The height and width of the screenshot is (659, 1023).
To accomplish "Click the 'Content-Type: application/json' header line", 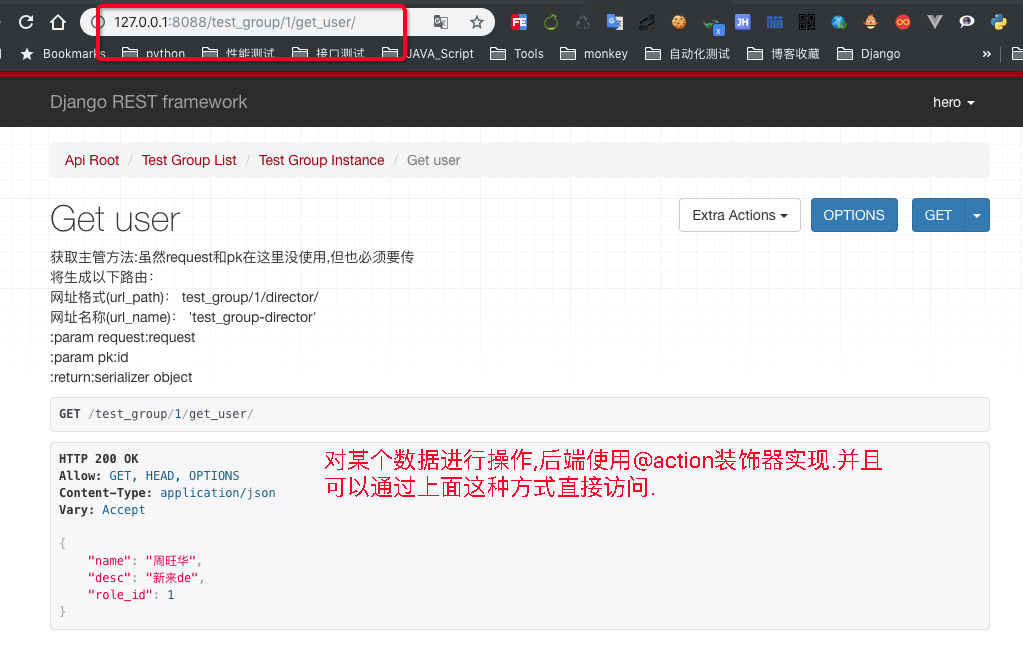I will pyautogui.click(x=167, y=493).
